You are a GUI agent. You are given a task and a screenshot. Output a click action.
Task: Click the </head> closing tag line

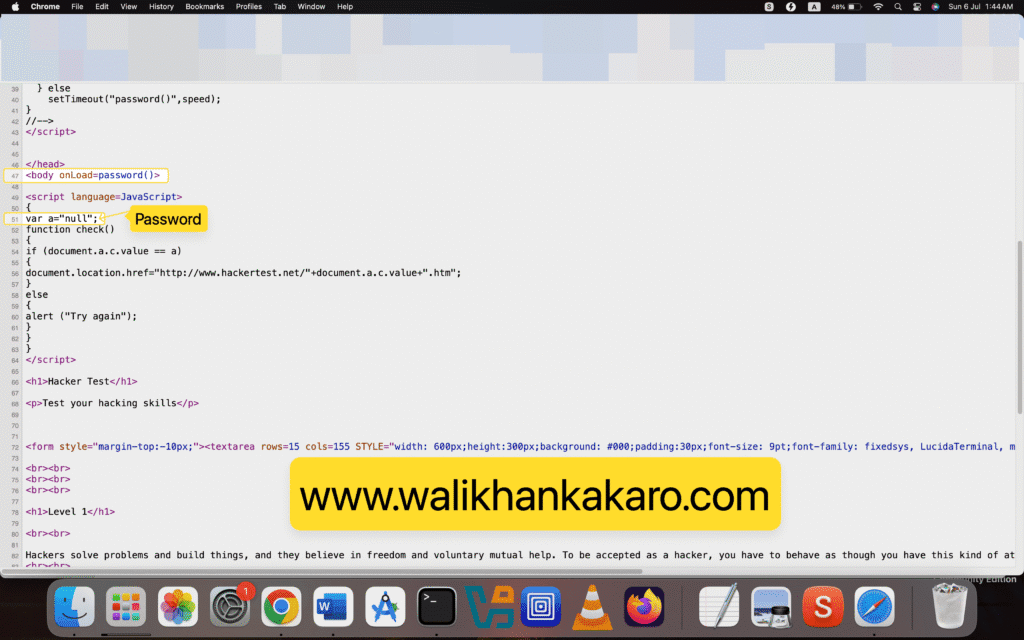tap(45, 165)
